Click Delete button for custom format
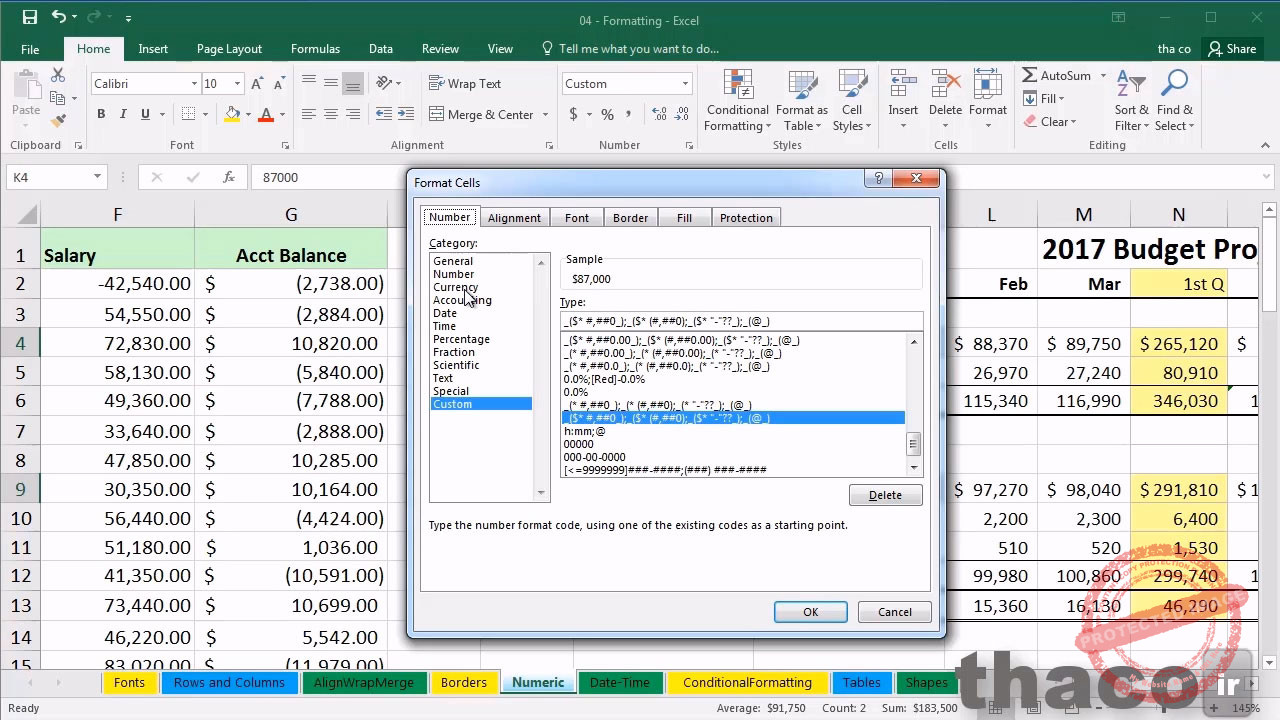Viewport: 1280px width, 720px height. click(885, 495)
